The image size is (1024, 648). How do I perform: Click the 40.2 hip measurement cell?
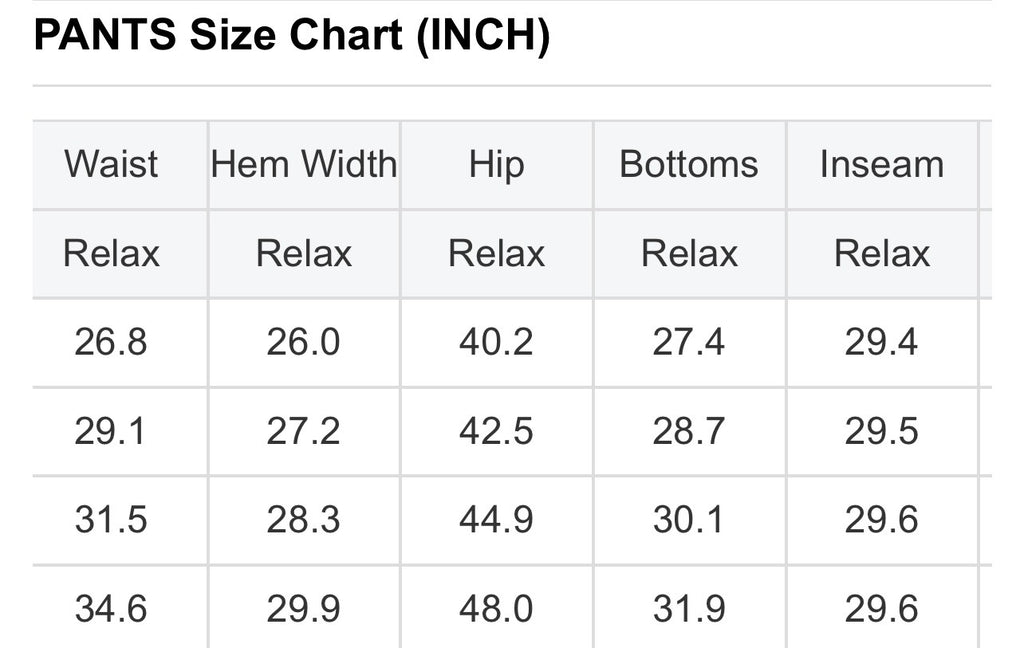click(x=496, y=342)
